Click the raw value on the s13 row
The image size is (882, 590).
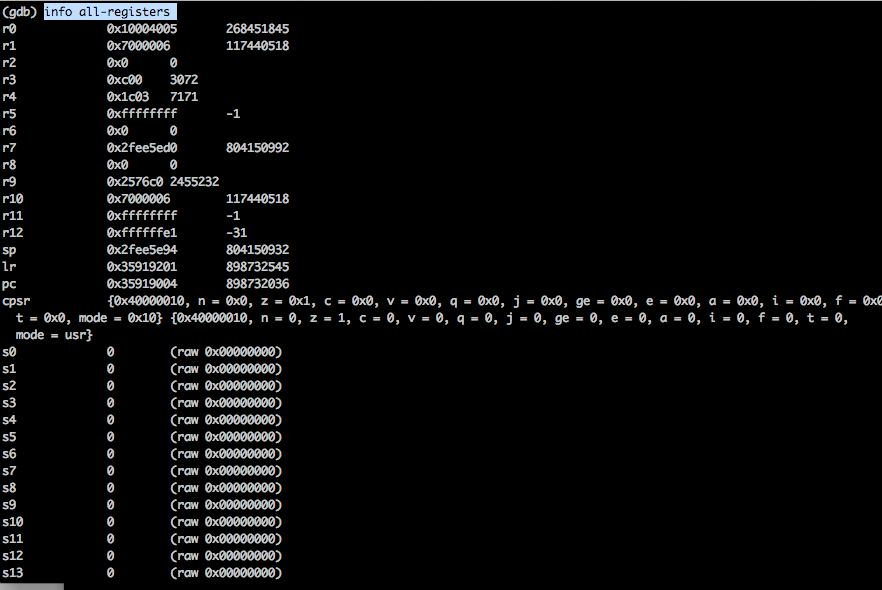click(226, 573)
